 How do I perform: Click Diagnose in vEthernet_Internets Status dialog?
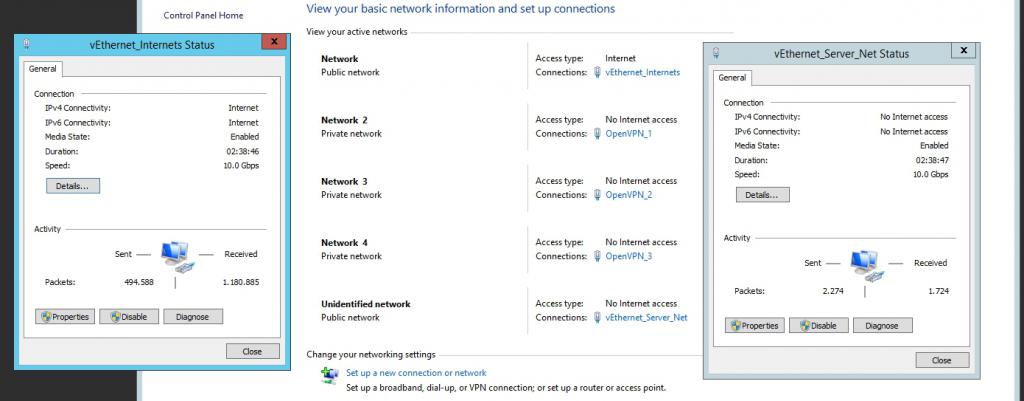[x=193, y=317]
